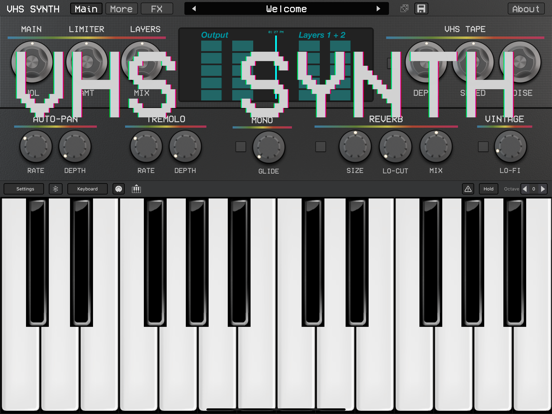The image size is (552, 414).
Task: Click the Reverb Size knob
Action: pyautogui.click(x=355, y=146)
